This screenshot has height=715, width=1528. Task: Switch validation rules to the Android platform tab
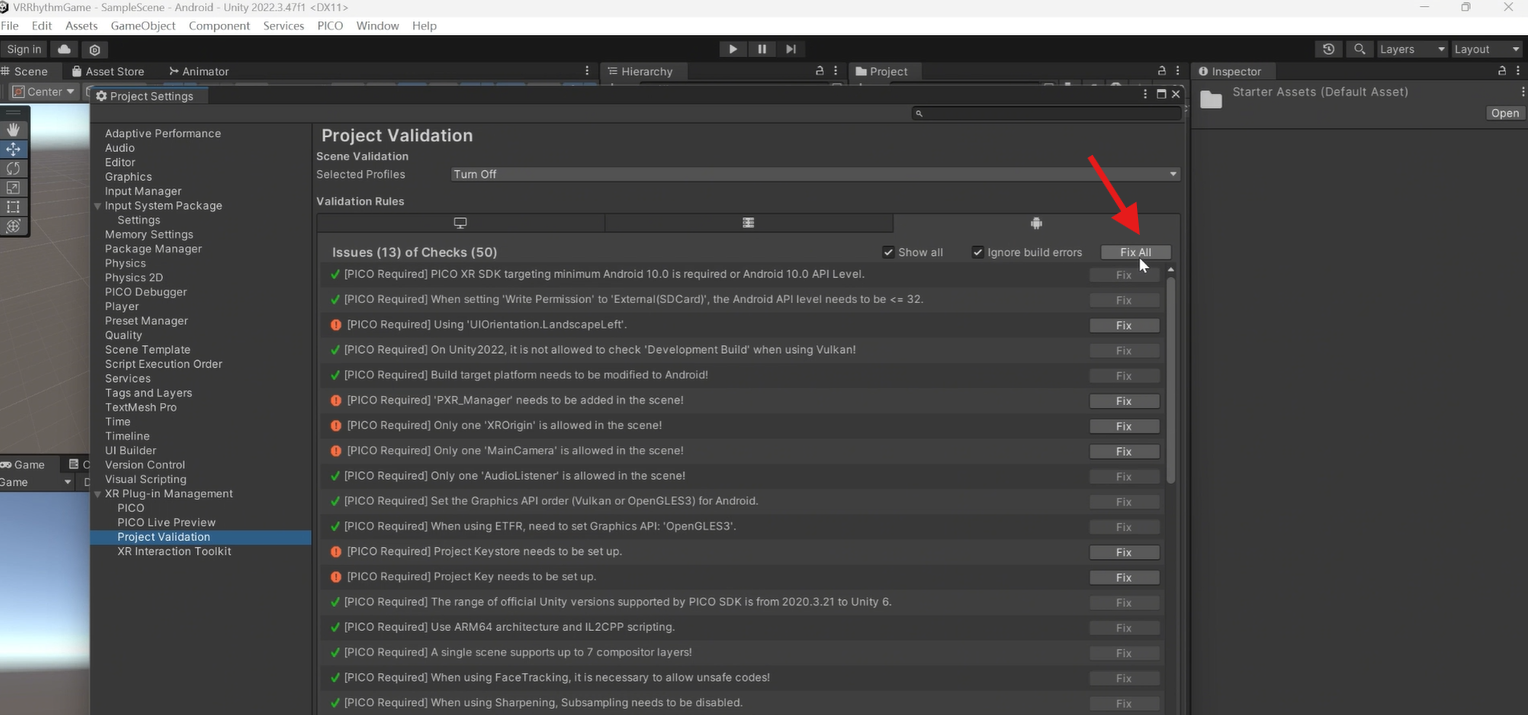pyautogui.click(x=1036, y=223)
